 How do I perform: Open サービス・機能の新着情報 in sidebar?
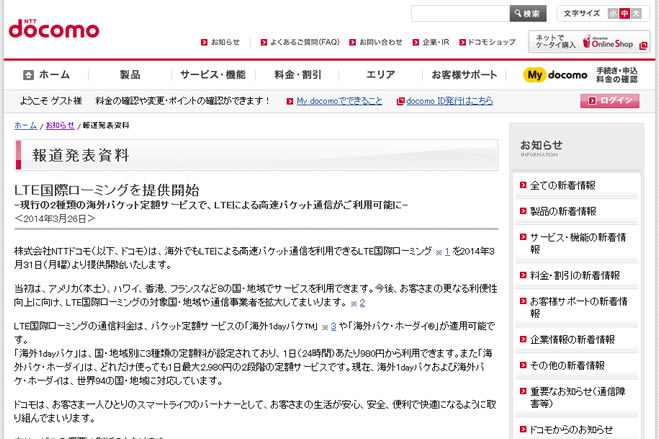[x=578, y=243]
